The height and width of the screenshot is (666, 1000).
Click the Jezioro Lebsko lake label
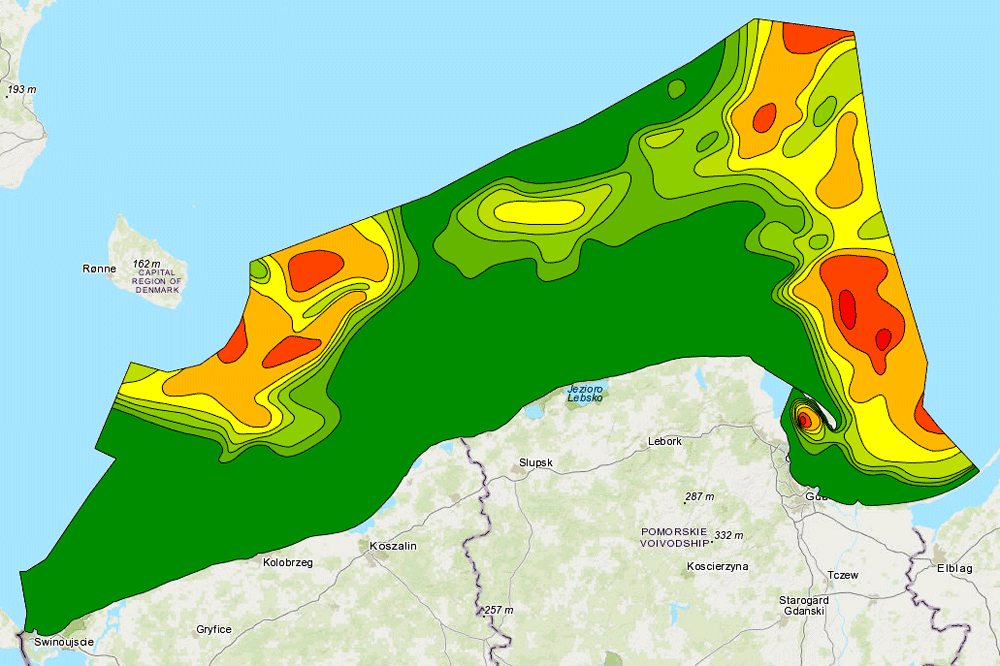[587, 393]
